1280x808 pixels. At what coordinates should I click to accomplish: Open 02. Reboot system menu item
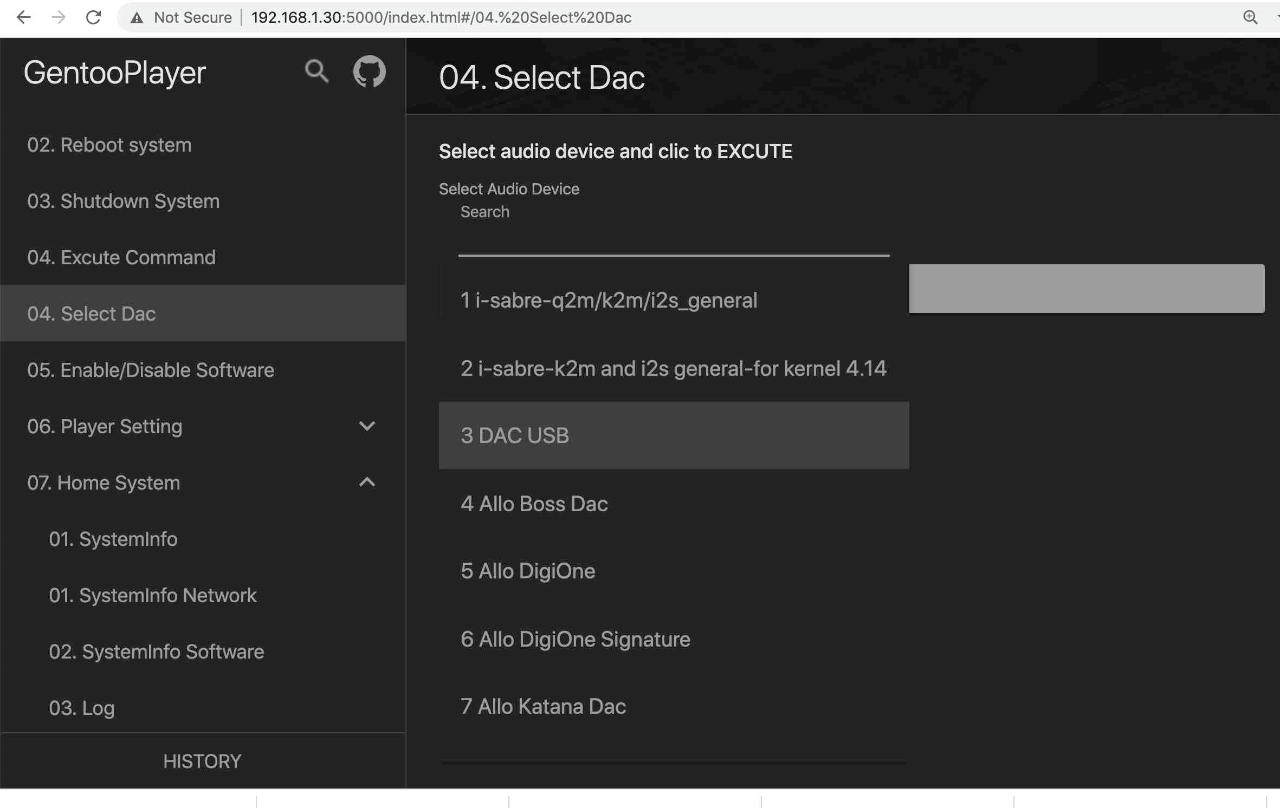pyautogui.click(x=203, y=145)
